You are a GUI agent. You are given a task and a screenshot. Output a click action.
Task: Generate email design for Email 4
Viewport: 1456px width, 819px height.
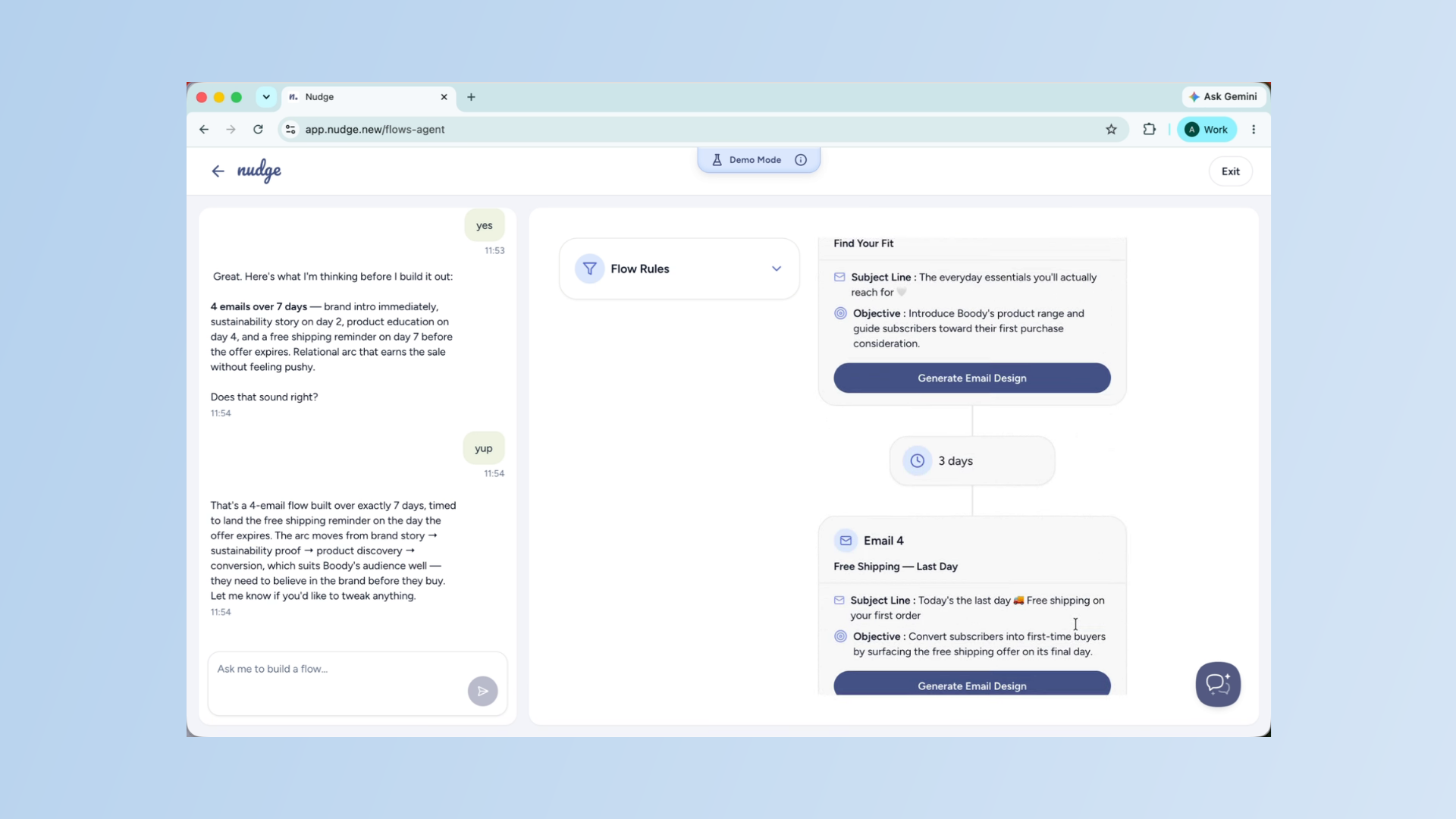[x=972, y=684]
